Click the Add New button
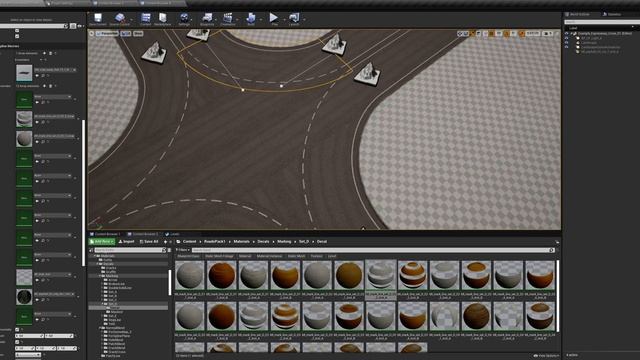The width and height of the screenshot is (640, 360). click(x=102, y=242)
